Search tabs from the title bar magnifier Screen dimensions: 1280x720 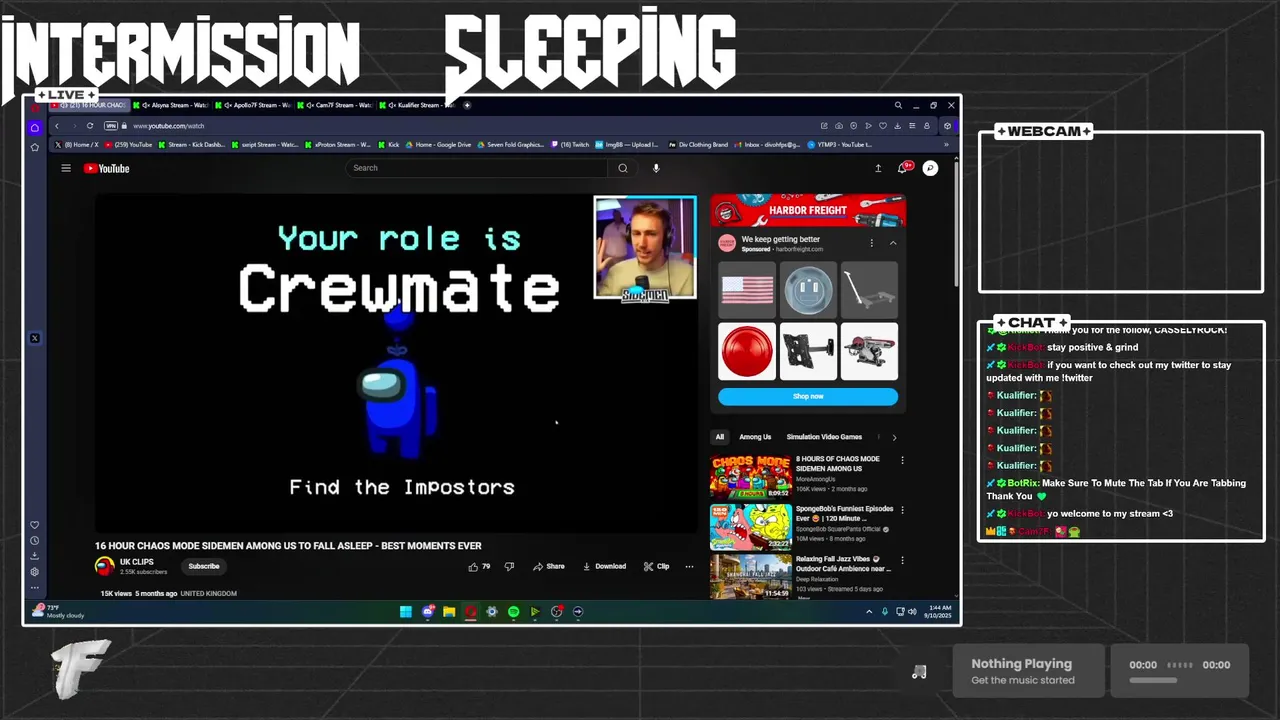(x=898, y=105)
